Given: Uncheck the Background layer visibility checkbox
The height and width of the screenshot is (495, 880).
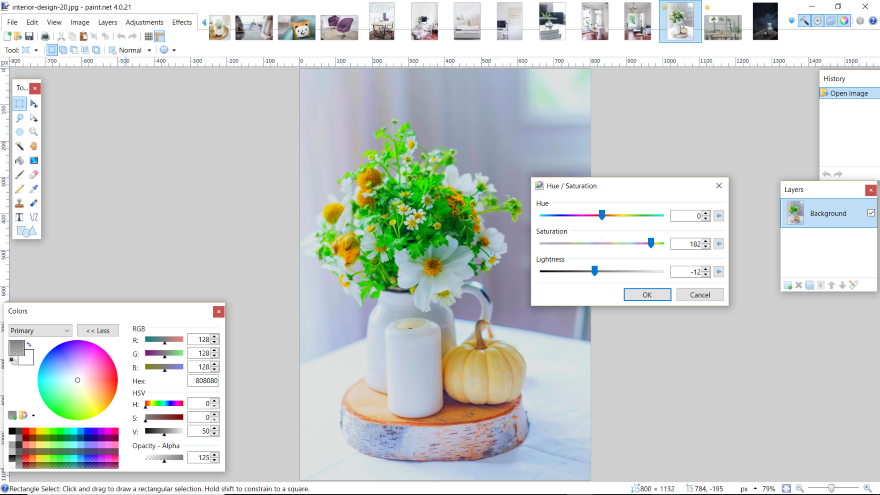Looking at the screenshot, I should tap(870, 213).
